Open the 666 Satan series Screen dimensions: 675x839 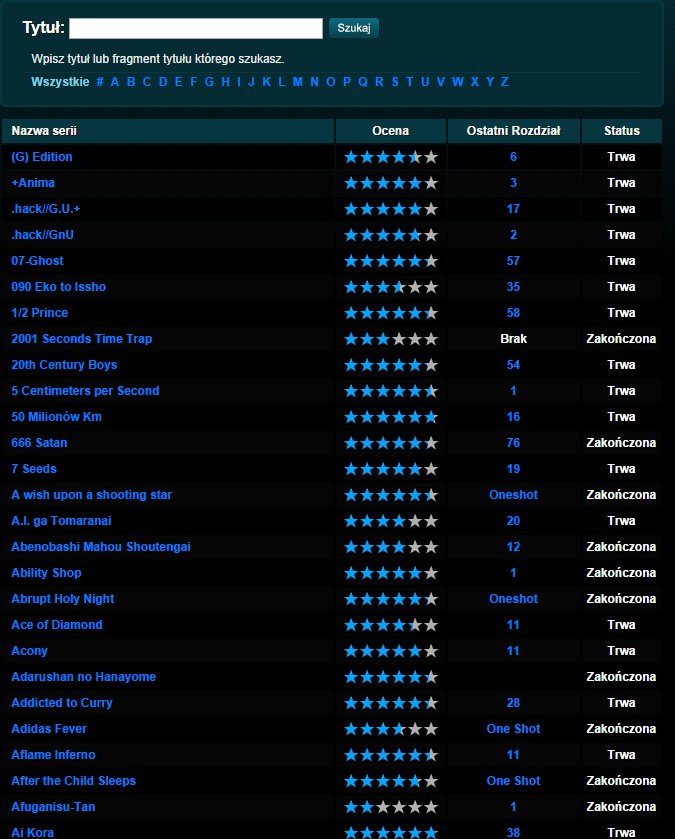[x=39, y=443]
